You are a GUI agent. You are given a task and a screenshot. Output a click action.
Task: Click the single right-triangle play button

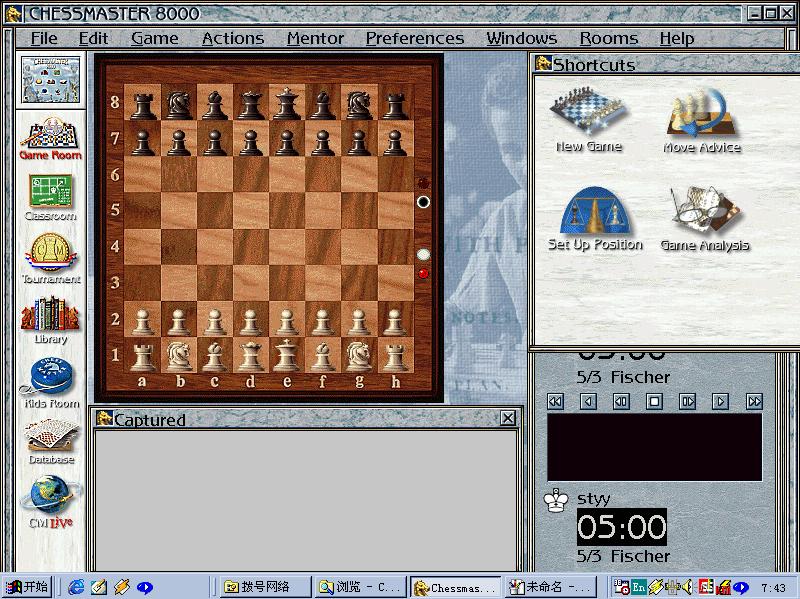pos(720,402)
